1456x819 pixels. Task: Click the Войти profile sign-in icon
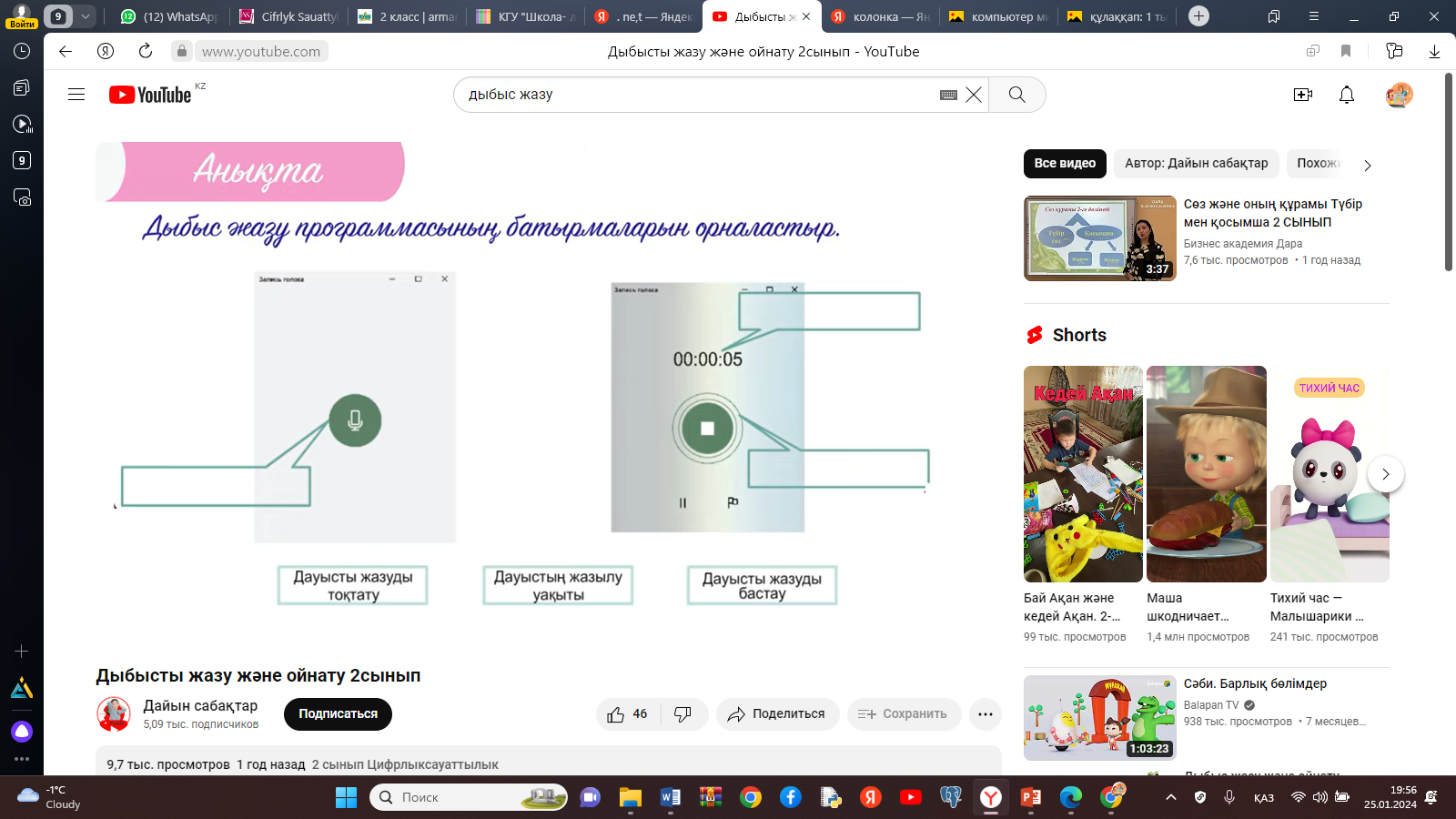[22, 16]
